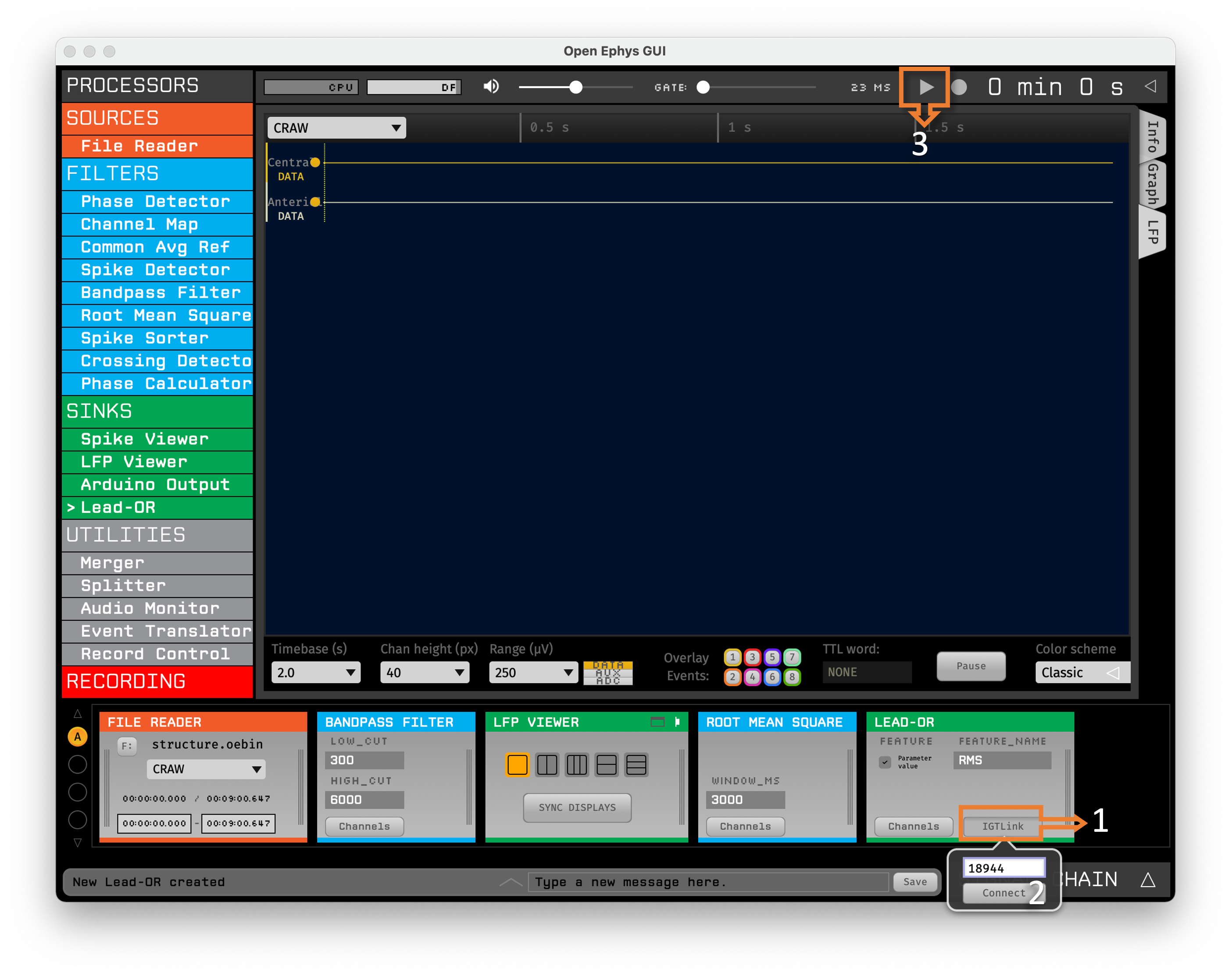1232x977 pixels.
Task: Click the SYNC DISPLAYS button
Action: click(x=577, y=807)
